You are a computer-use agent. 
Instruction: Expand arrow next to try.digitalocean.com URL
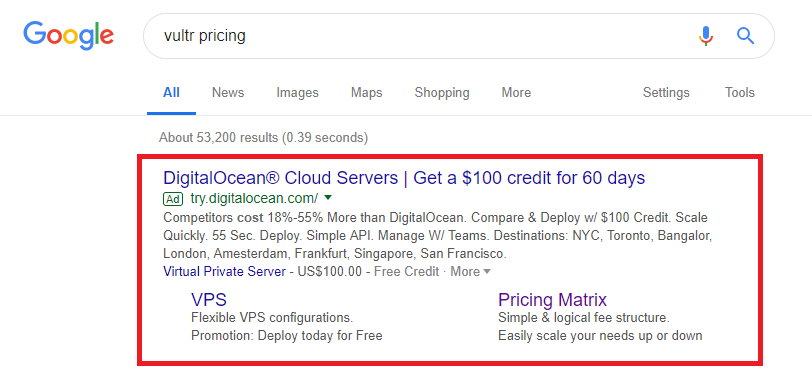pos(328,197)
